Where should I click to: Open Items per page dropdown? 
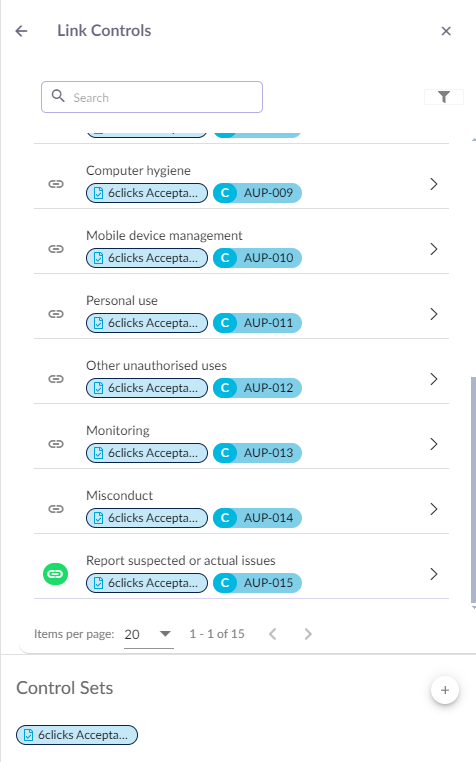tap(148, 634)
